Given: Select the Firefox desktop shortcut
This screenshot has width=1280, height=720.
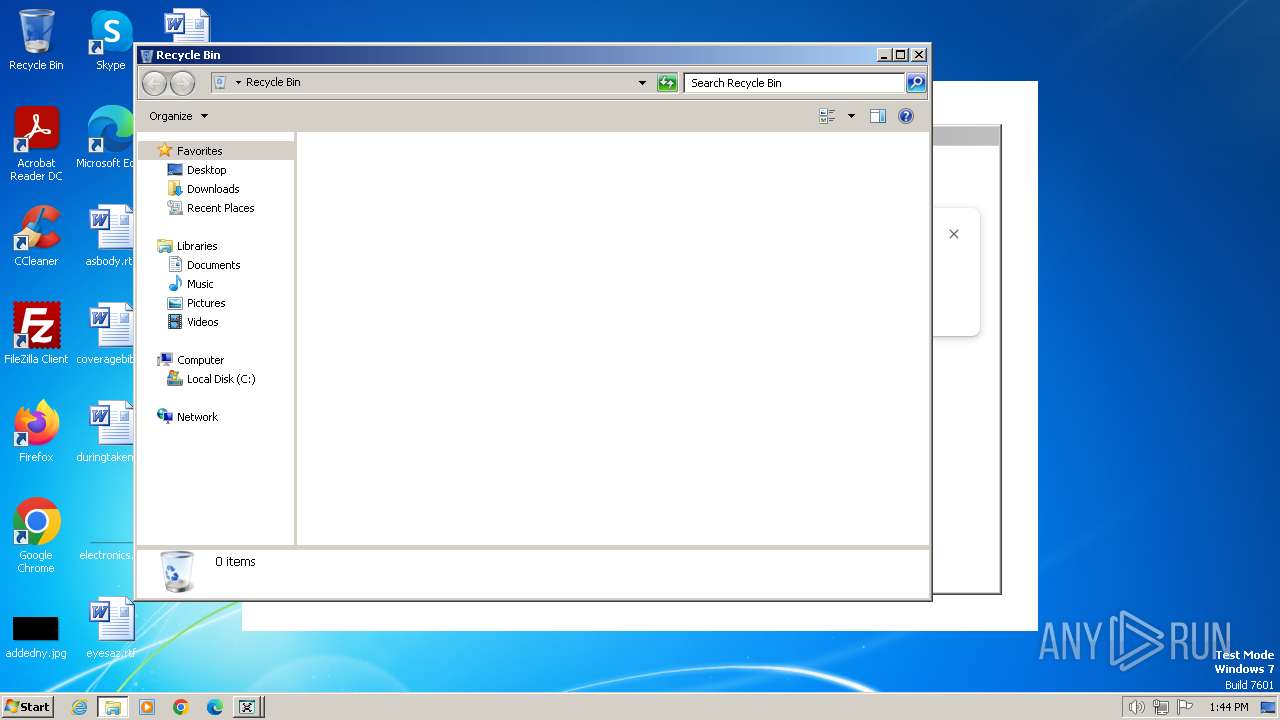Looking at the screenshot, I should tap(36, 432).
